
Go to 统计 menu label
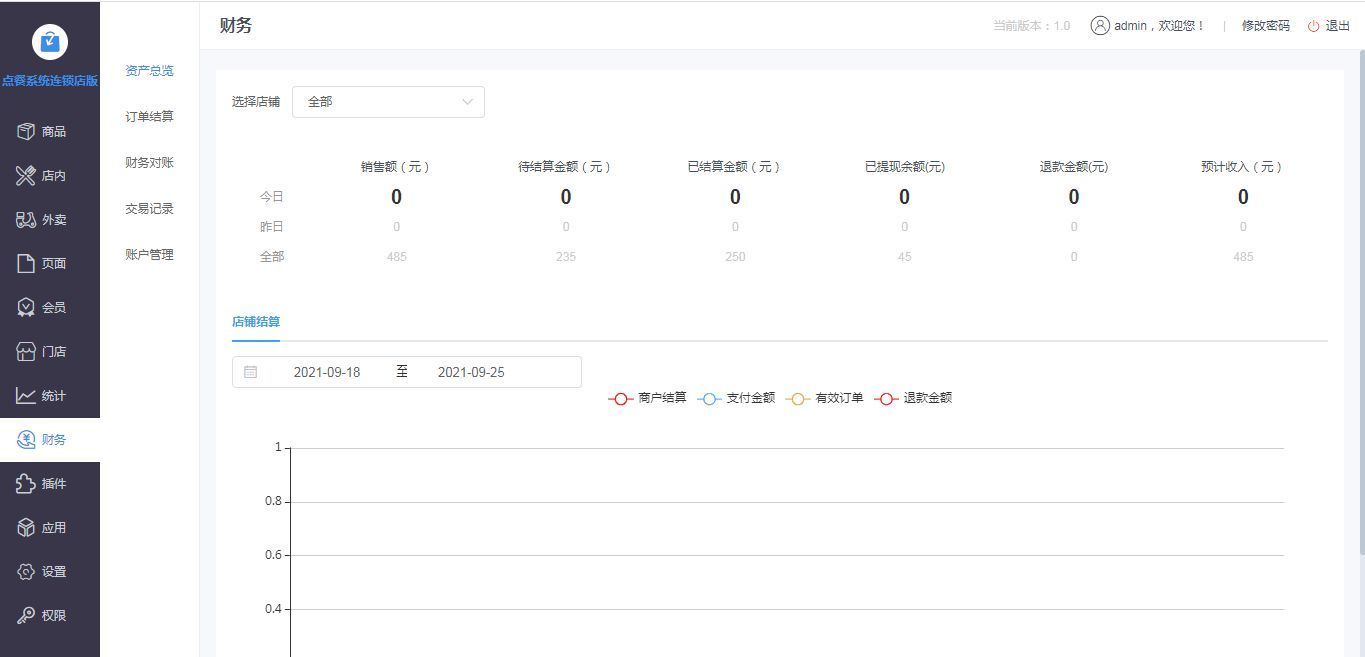[x=54, y=396]
